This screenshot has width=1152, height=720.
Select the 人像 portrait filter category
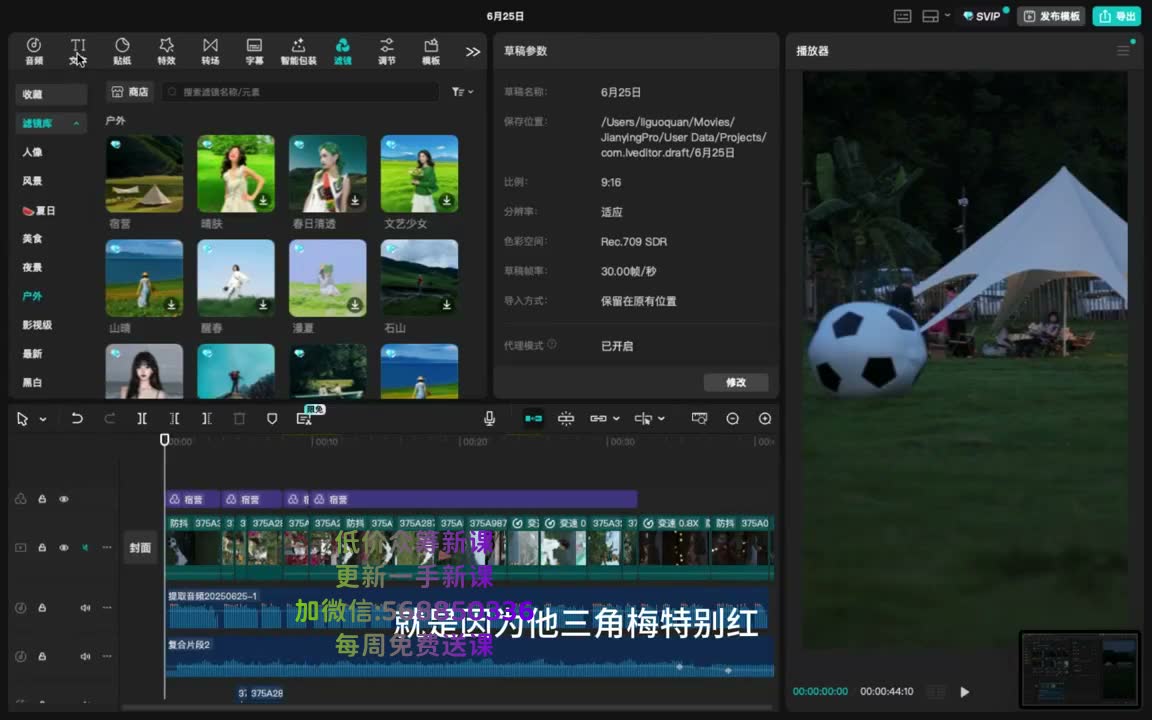click(x=32, y=152)
